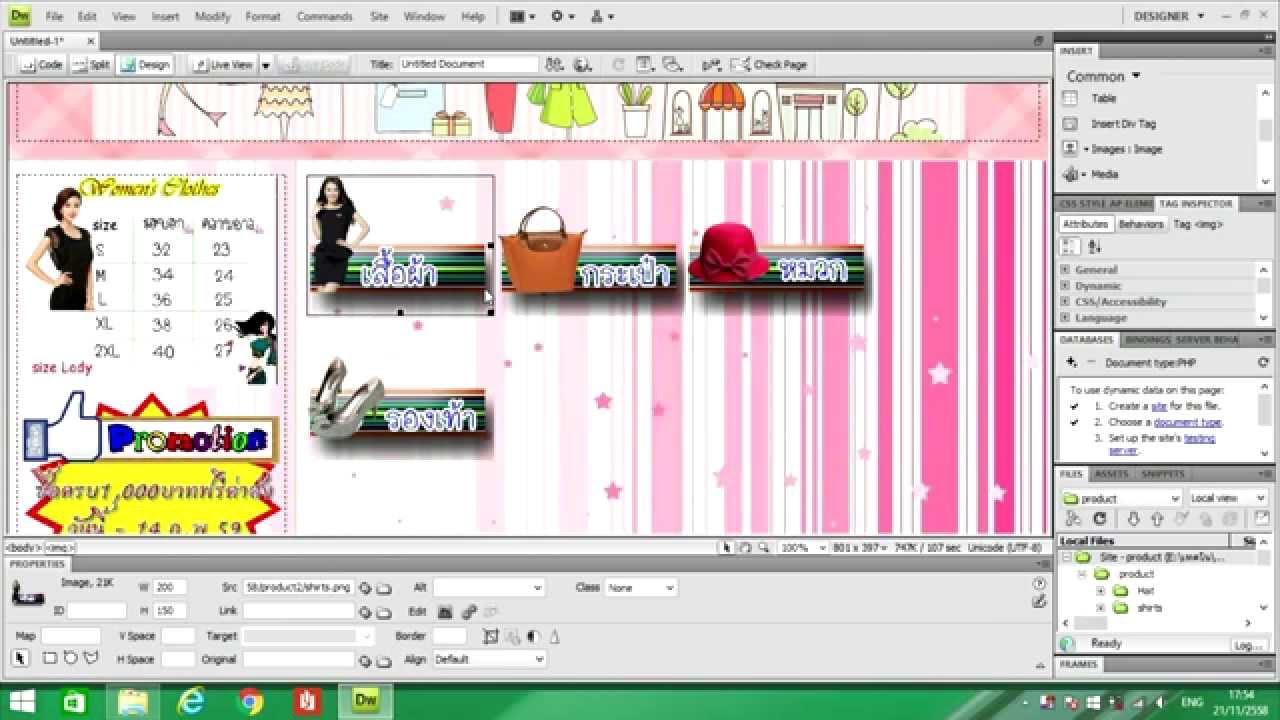
Task: Open the Site menu
Action: (379, 17)
